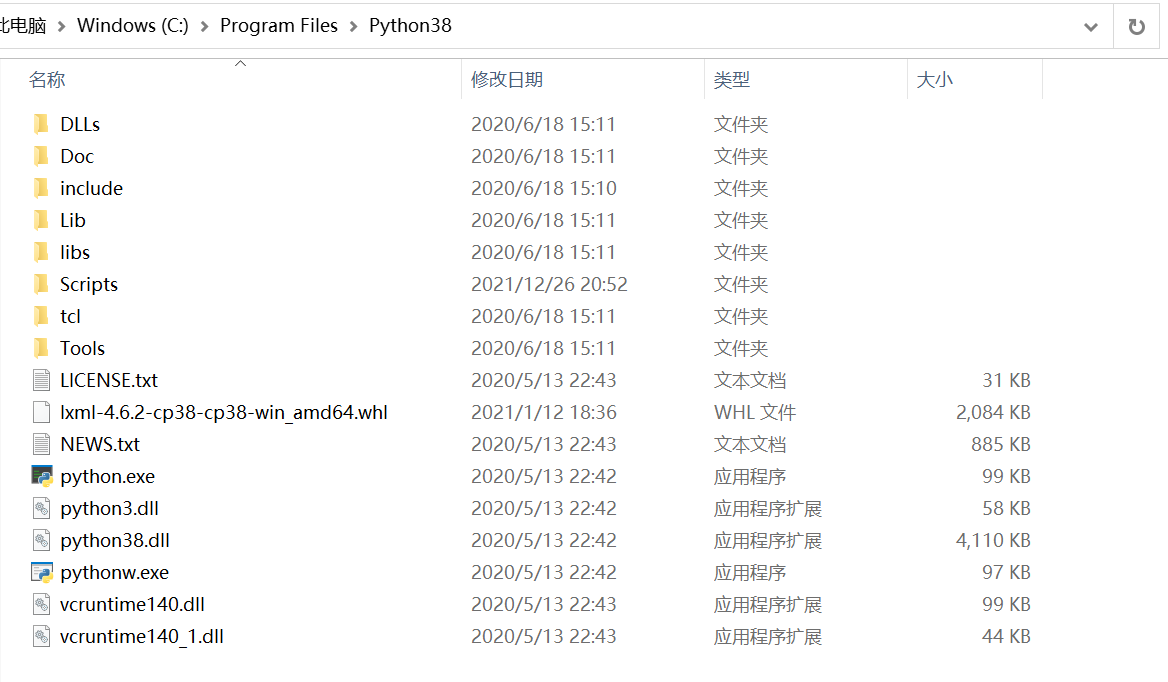Select the pythonw.exe file name
The image size is (1168, 682).
pyautogui.click(x=115, y=573)
